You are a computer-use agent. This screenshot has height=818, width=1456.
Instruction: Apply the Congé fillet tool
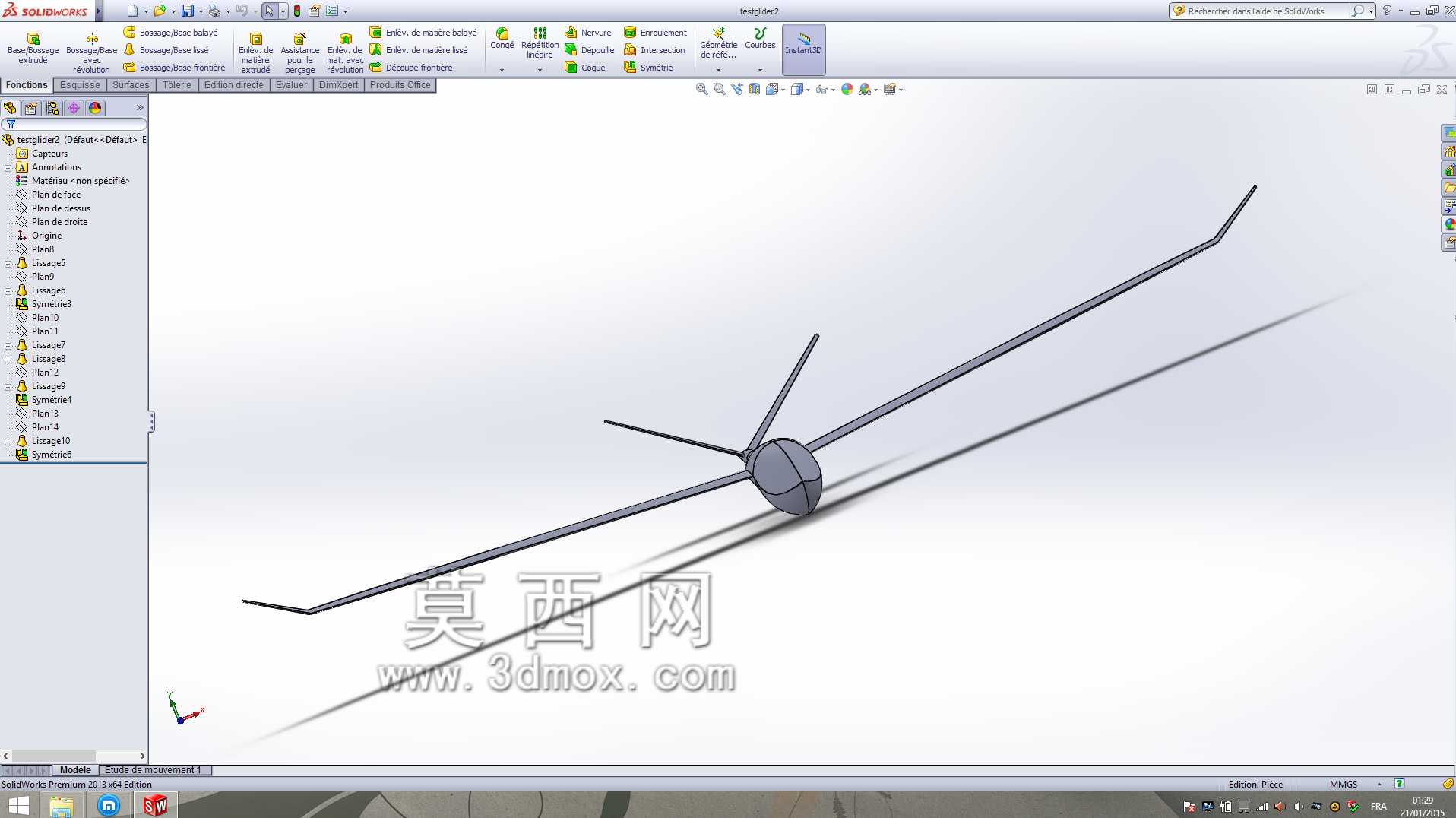502,39
